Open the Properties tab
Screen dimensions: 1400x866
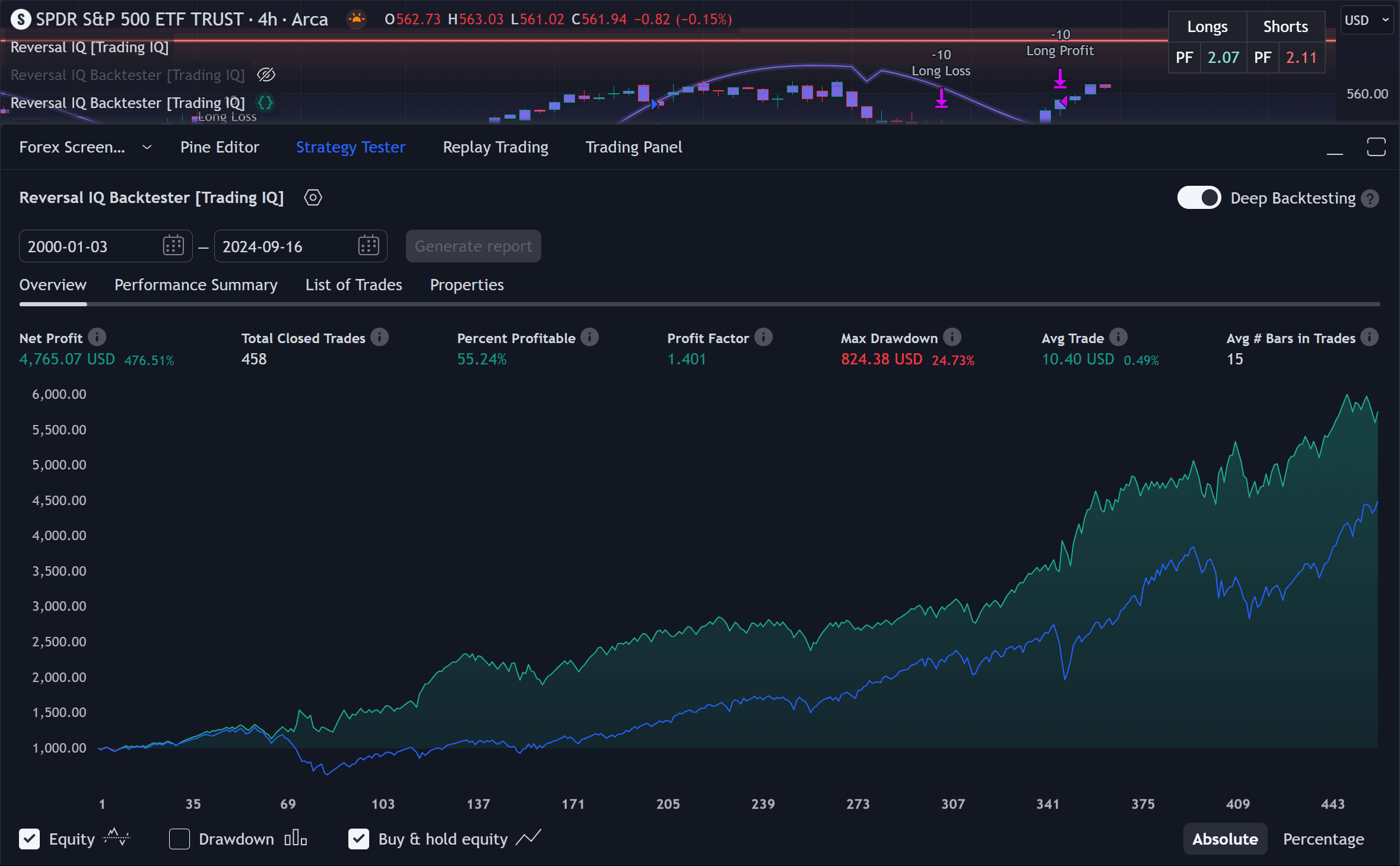(467, 285)
